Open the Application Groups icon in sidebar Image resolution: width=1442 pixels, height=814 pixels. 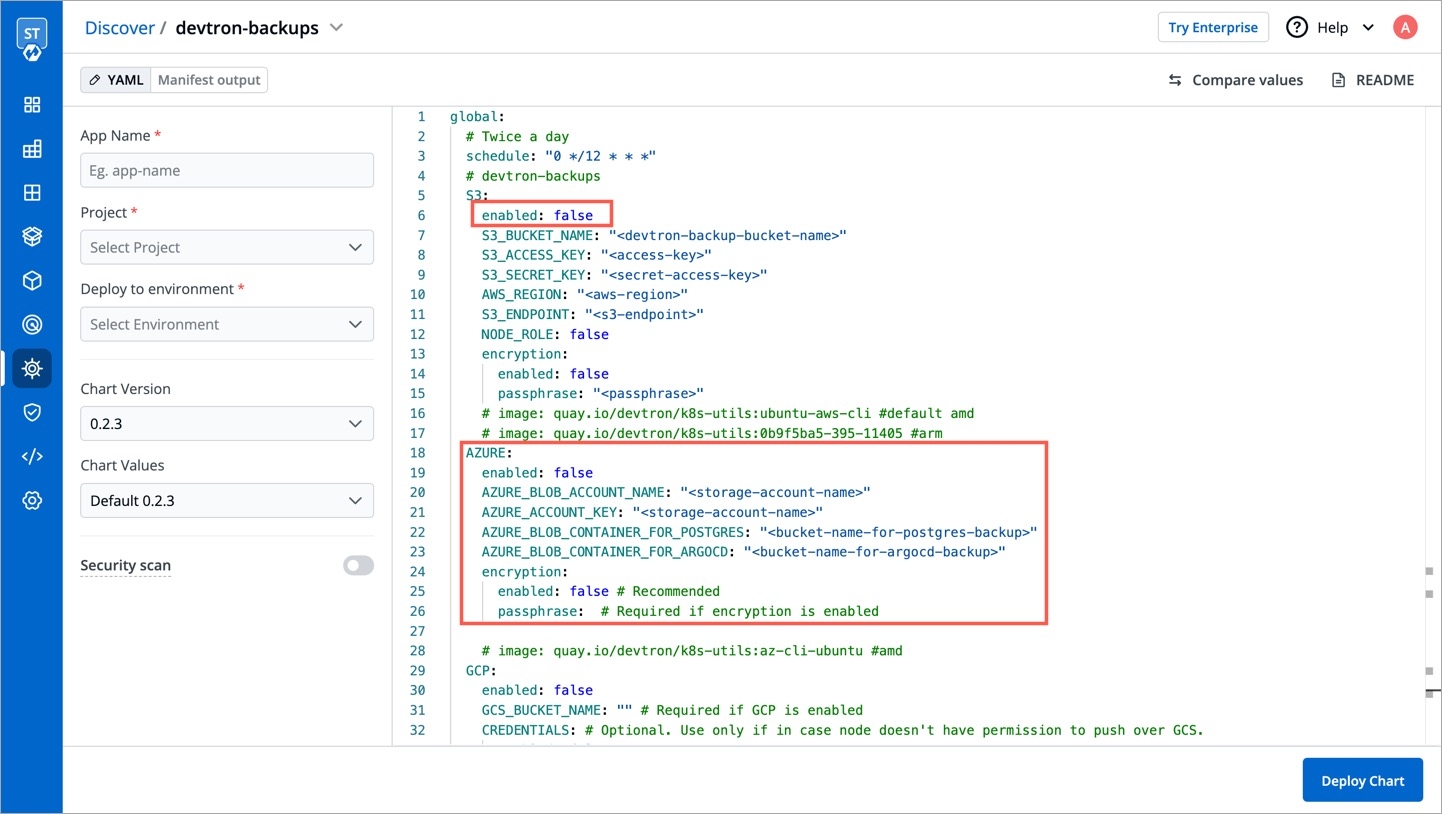click(32, 193)
